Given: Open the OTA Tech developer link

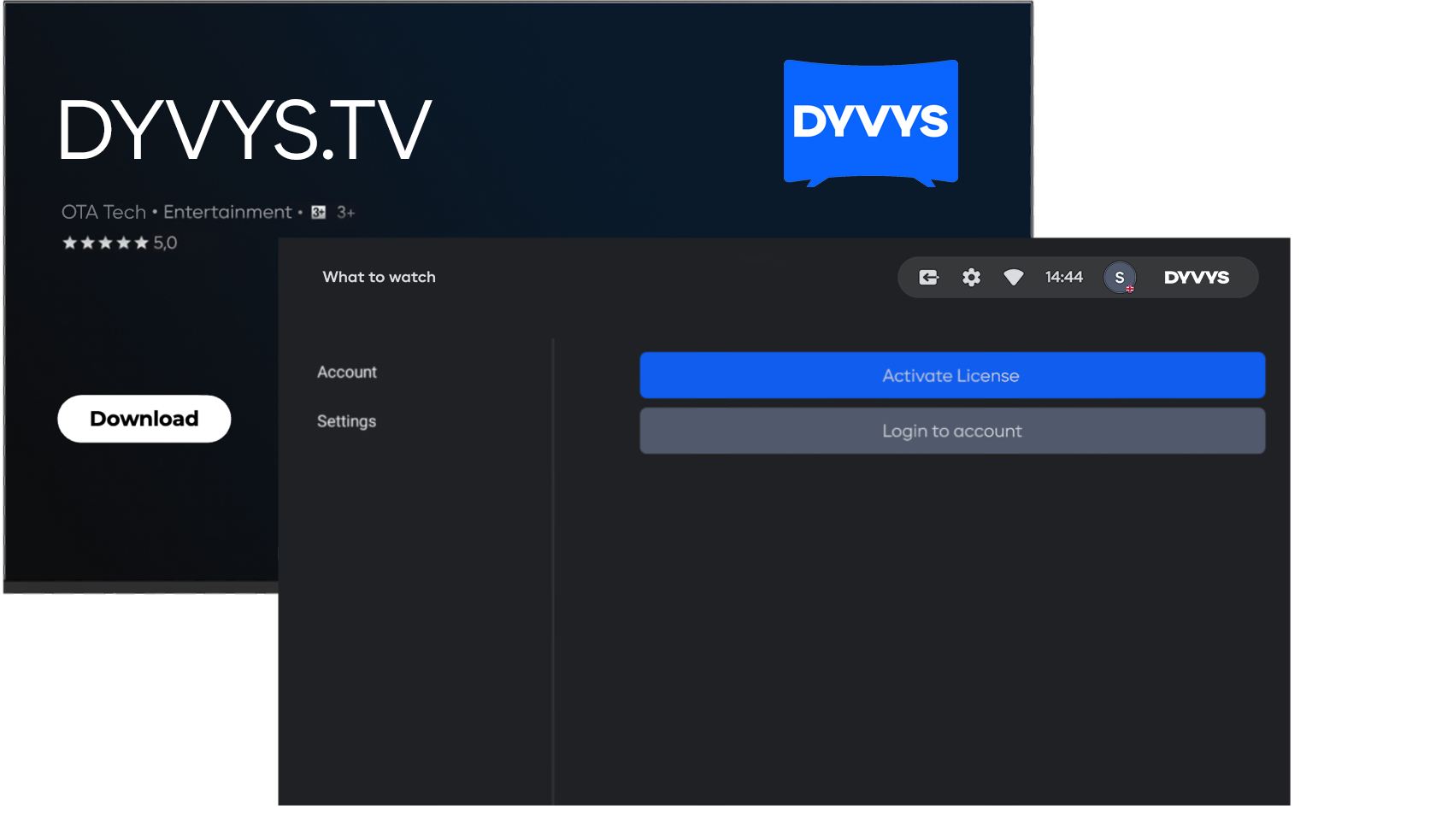Looking at the screenshot, I should pos(103,212).
